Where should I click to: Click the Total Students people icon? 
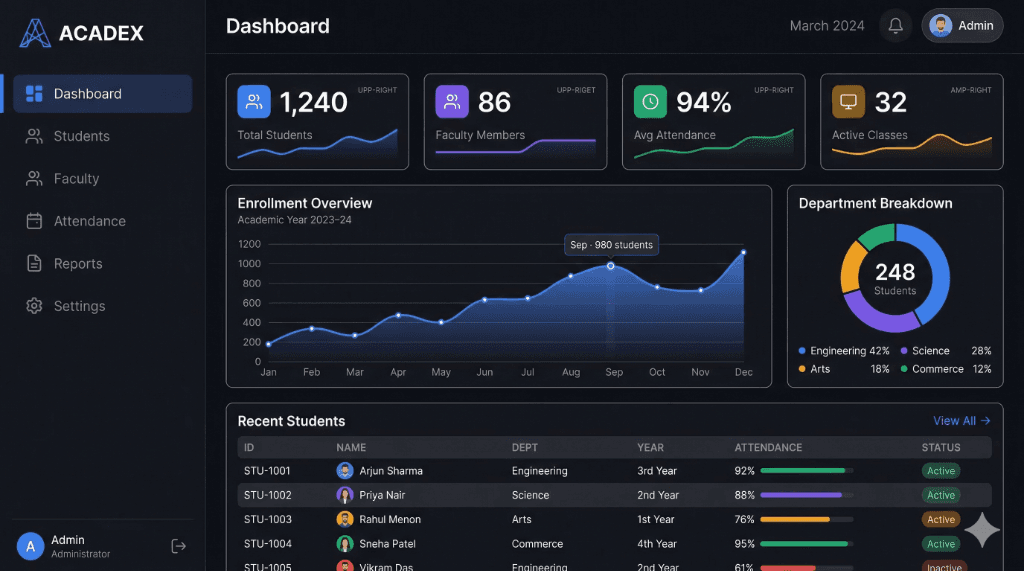pyautogui.click(x=254, y=101)
